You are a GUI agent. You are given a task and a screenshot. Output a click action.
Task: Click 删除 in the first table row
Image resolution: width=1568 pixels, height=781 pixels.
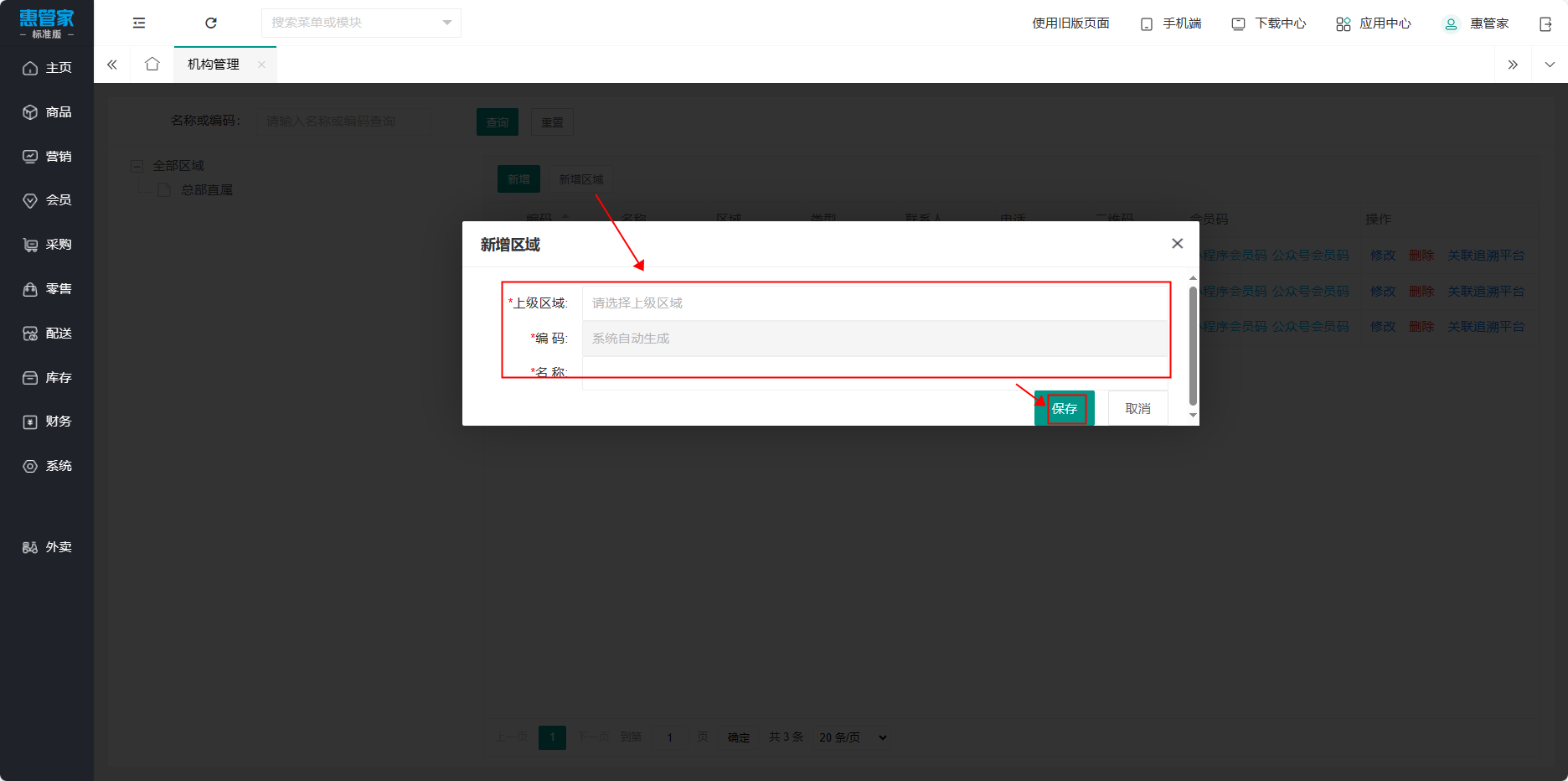(1421, 256)
